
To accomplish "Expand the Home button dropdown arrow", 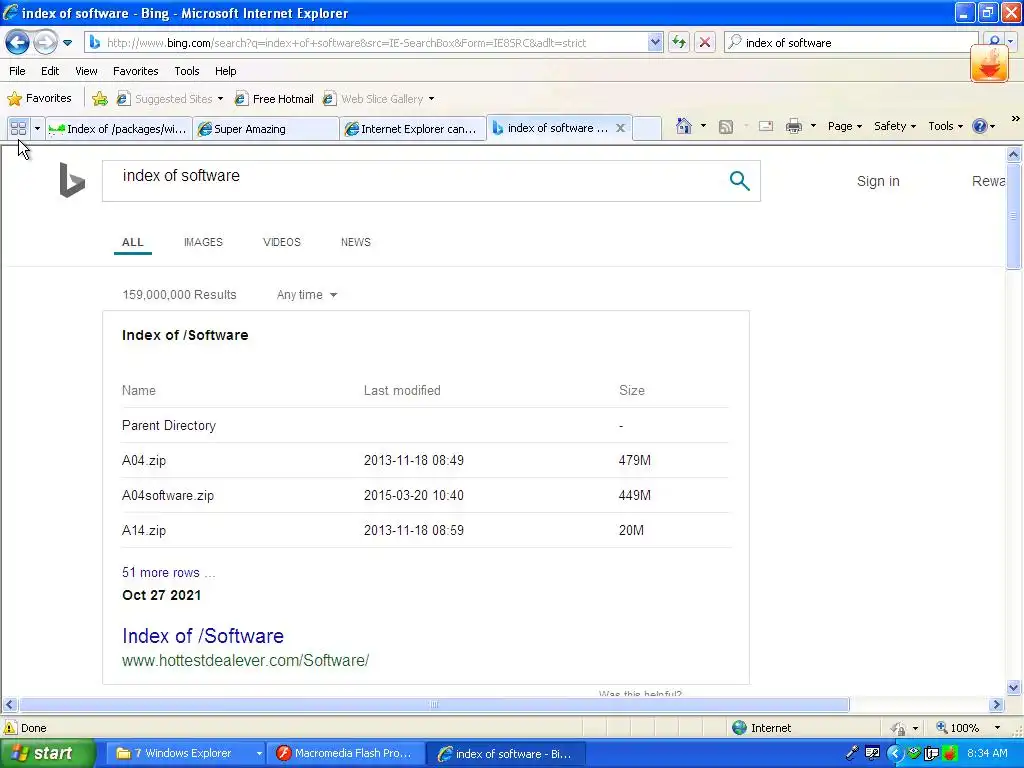I will coord(703,126).
